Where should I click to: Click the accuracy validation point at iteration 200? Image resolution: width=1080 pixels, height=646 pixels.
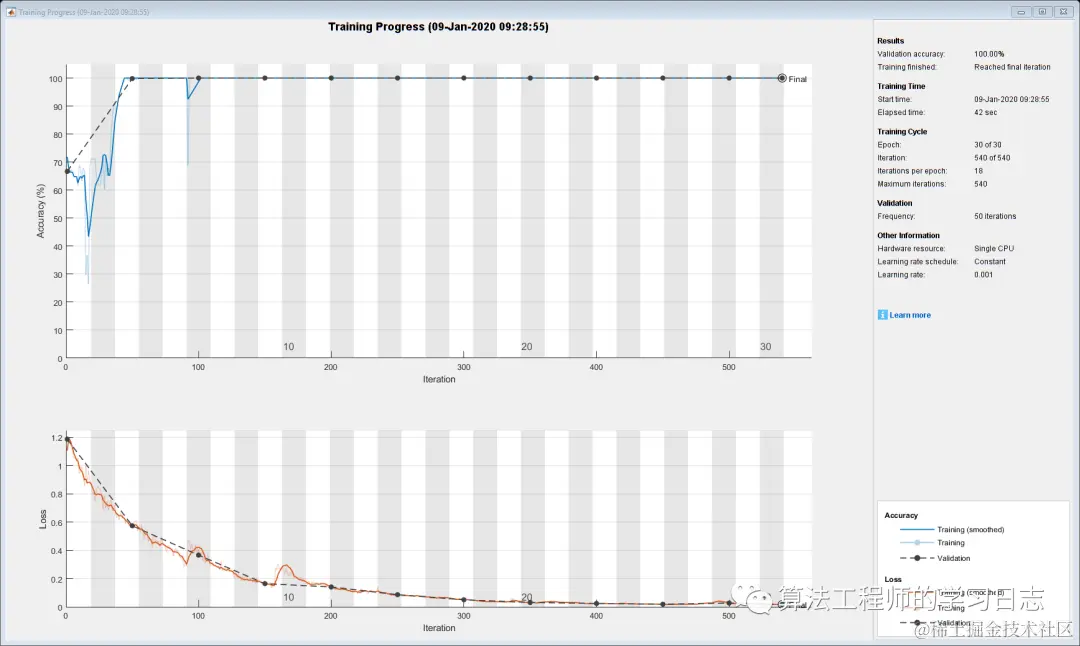(x=331, y=78)
